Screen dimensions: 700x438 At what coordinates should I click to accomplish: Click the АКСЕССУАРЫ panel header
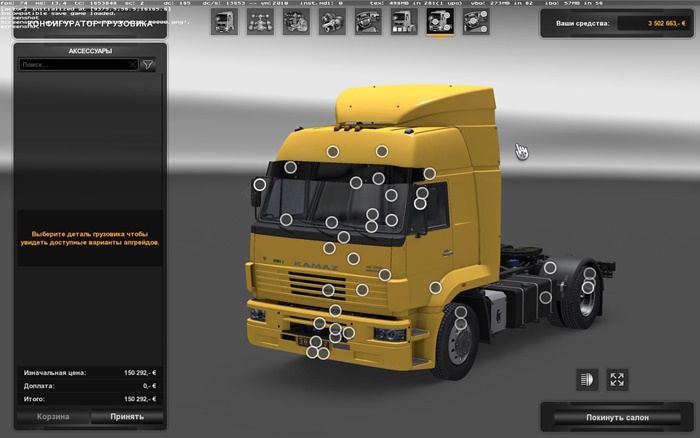[x=90, y=51]
